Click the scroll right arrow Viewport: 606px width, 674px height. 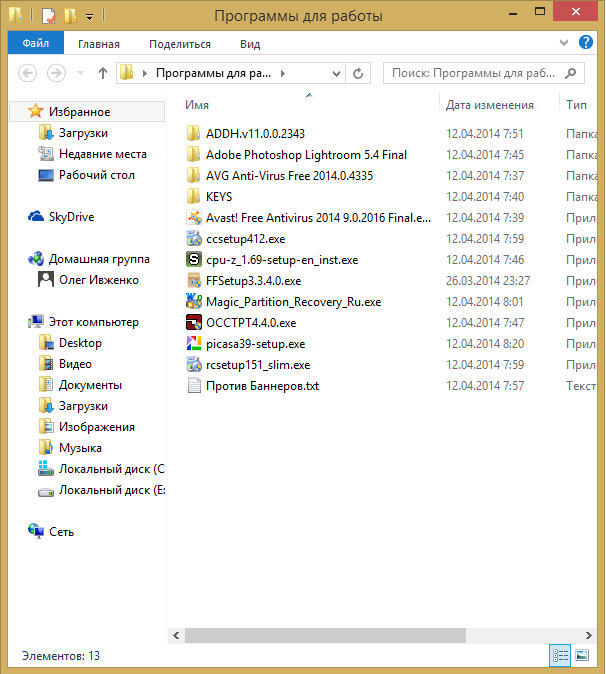588,635
